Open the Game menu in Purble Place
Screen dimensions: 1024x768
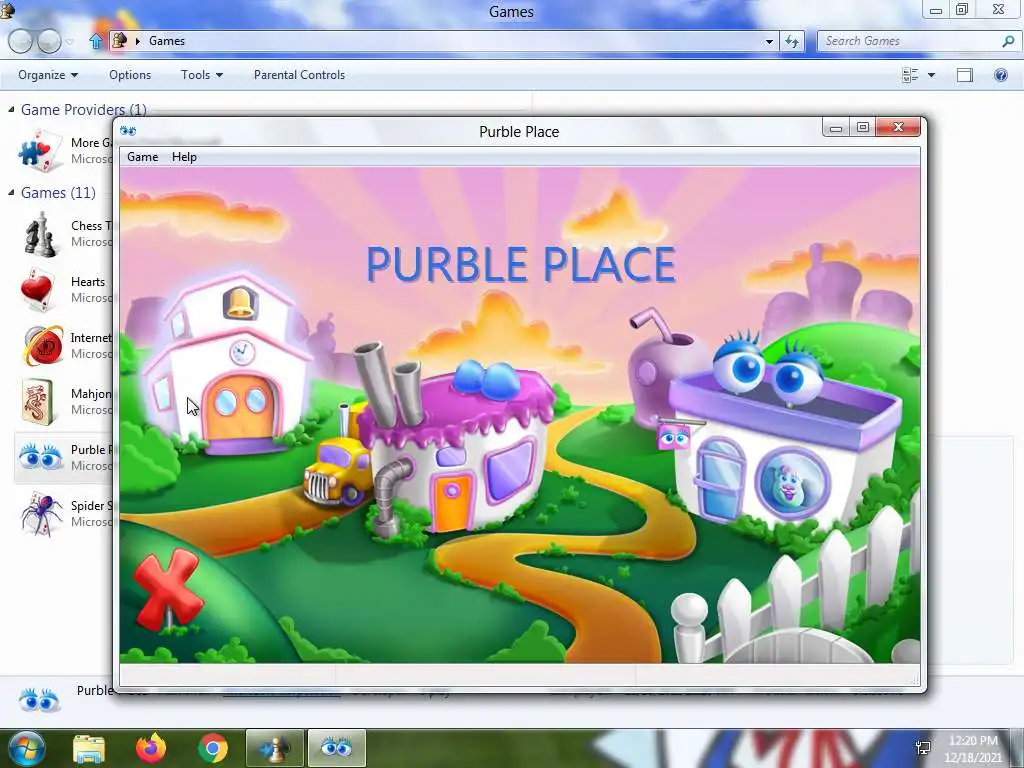(x=142, y=157)
